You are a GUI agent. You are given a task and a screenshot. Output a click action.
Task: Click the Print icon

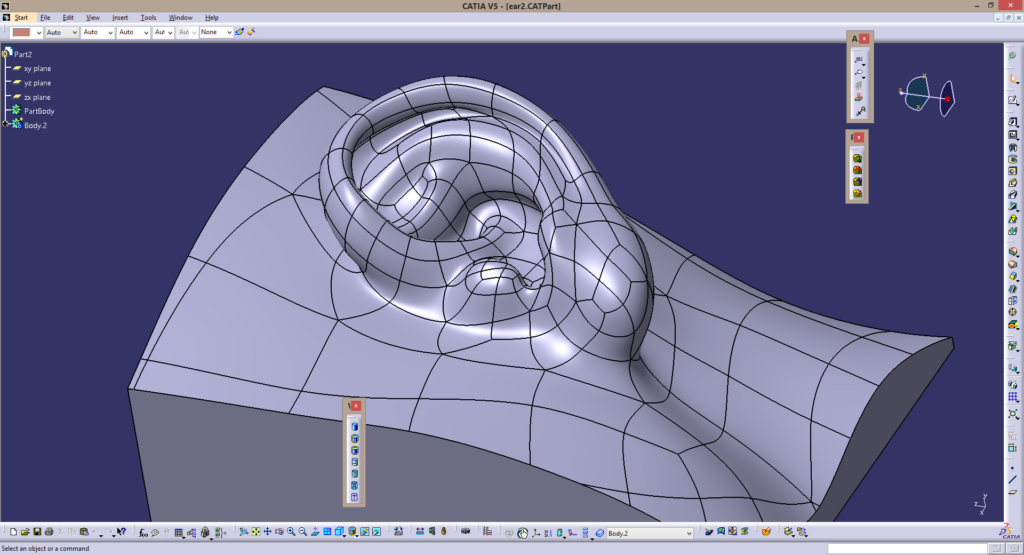49,532
